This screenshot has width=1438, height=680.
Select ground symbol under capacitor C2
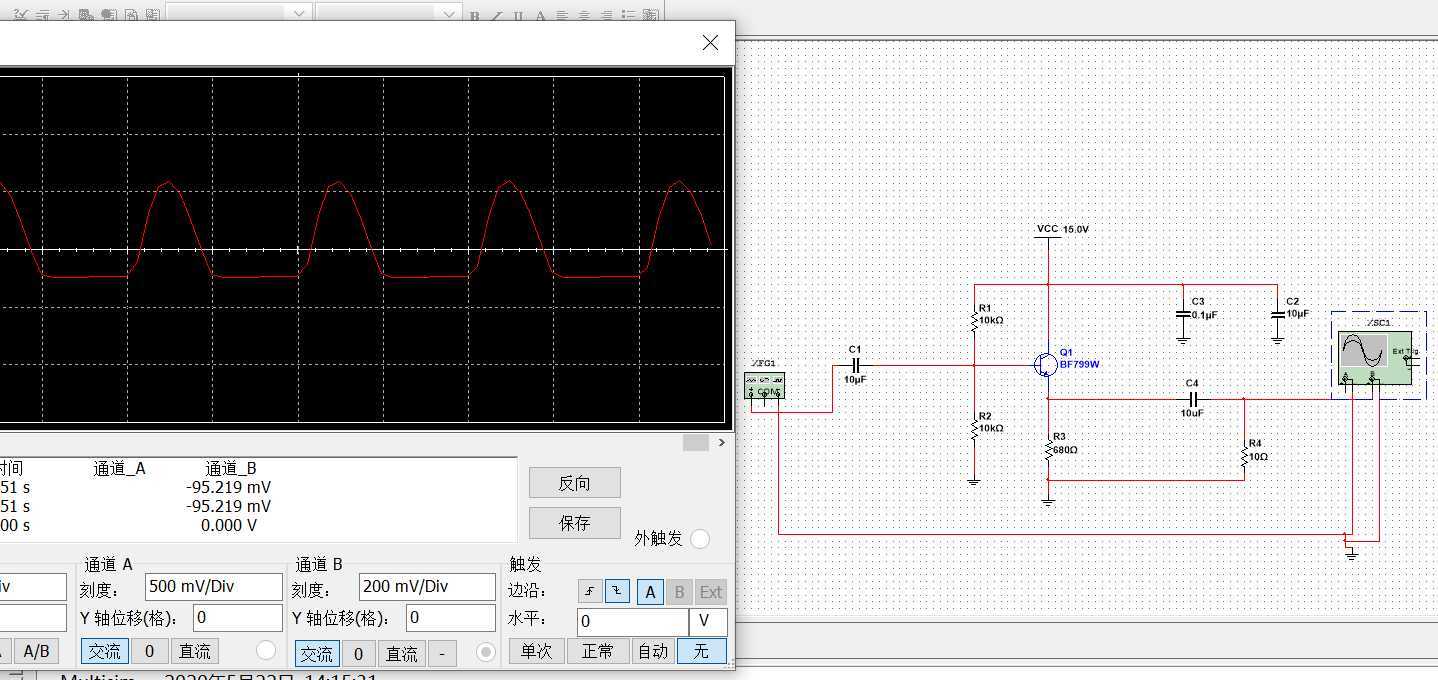[1277, 339]
